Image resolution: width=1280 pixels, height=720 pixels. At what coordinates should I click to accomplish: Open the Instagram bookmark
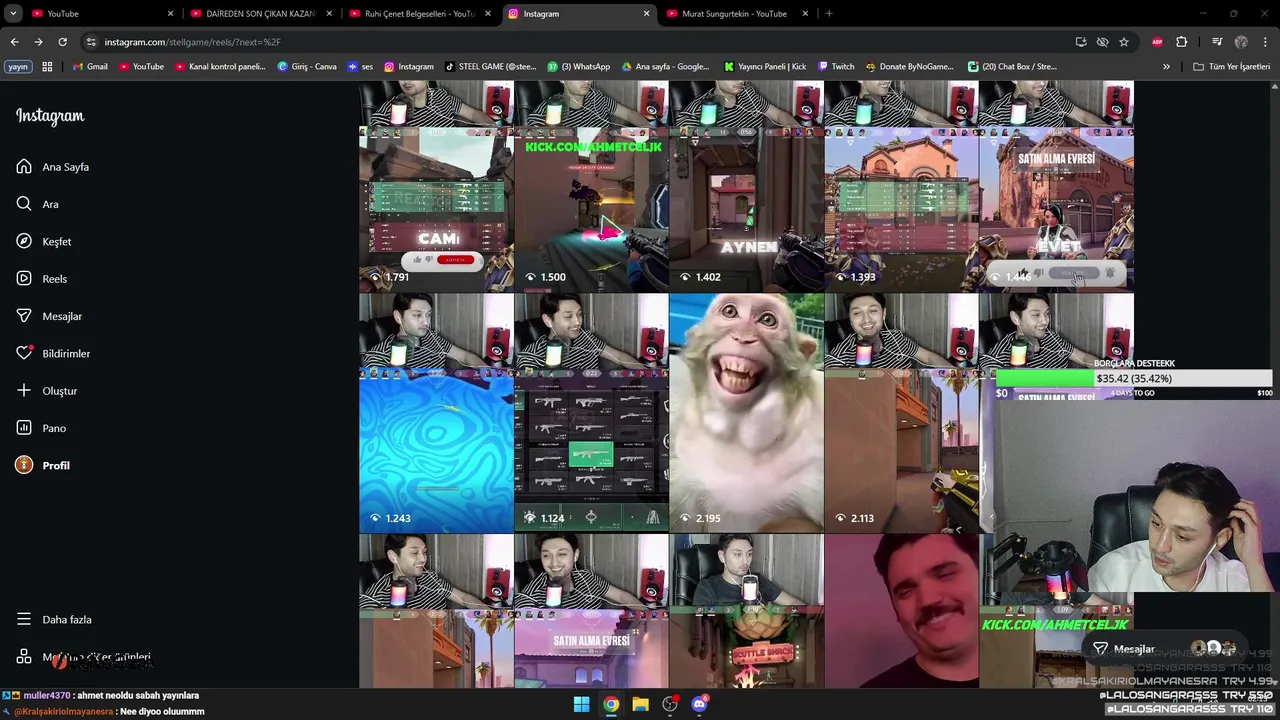point(409,67)
